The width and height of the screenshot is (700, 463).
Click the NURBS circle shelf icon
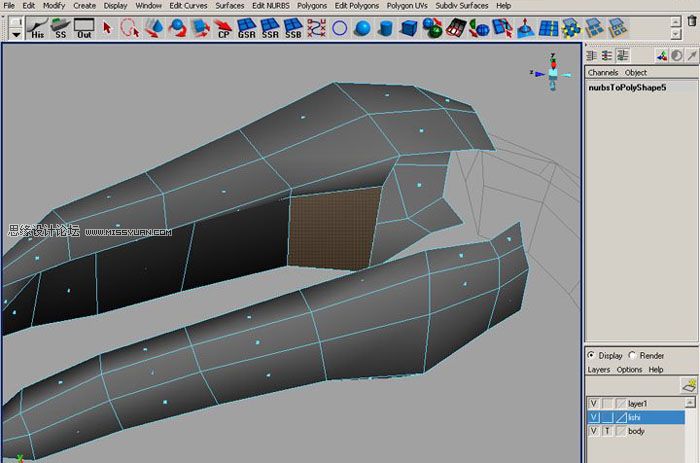click(x=340, y=27)
